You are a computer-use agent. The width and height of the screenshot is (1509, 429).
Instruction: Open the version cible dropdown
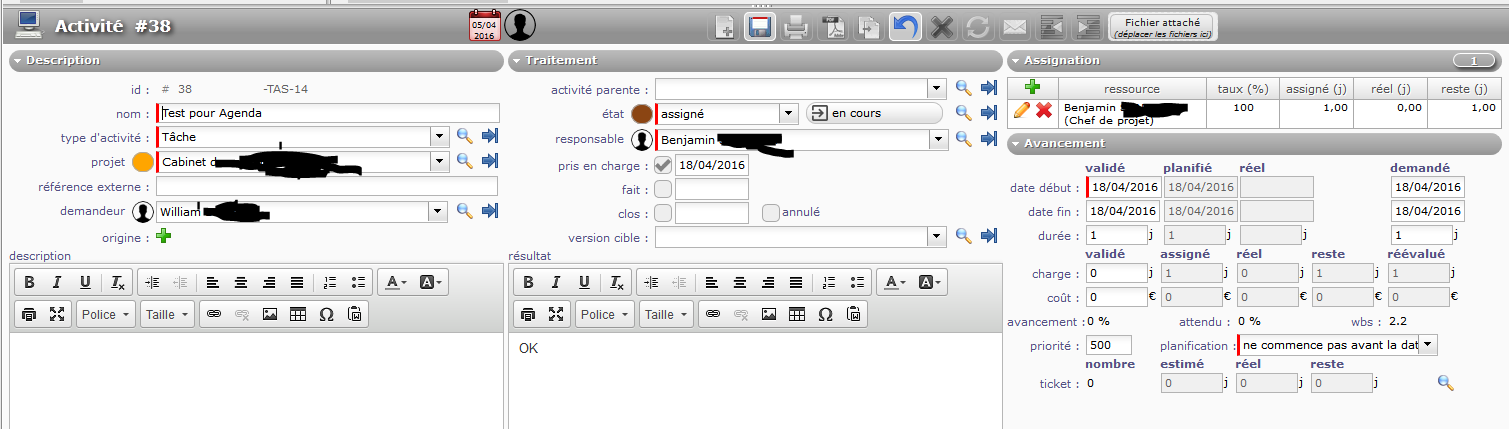click(937, 236)
